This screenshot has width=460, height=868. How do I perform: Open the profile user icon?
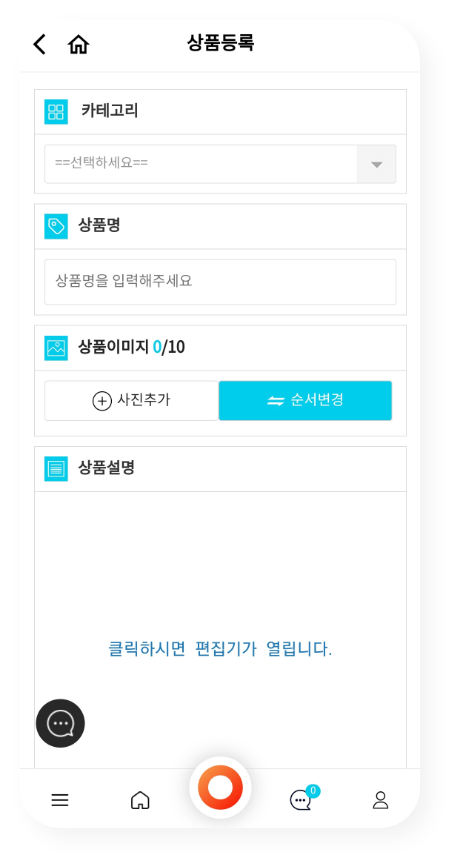380,800
